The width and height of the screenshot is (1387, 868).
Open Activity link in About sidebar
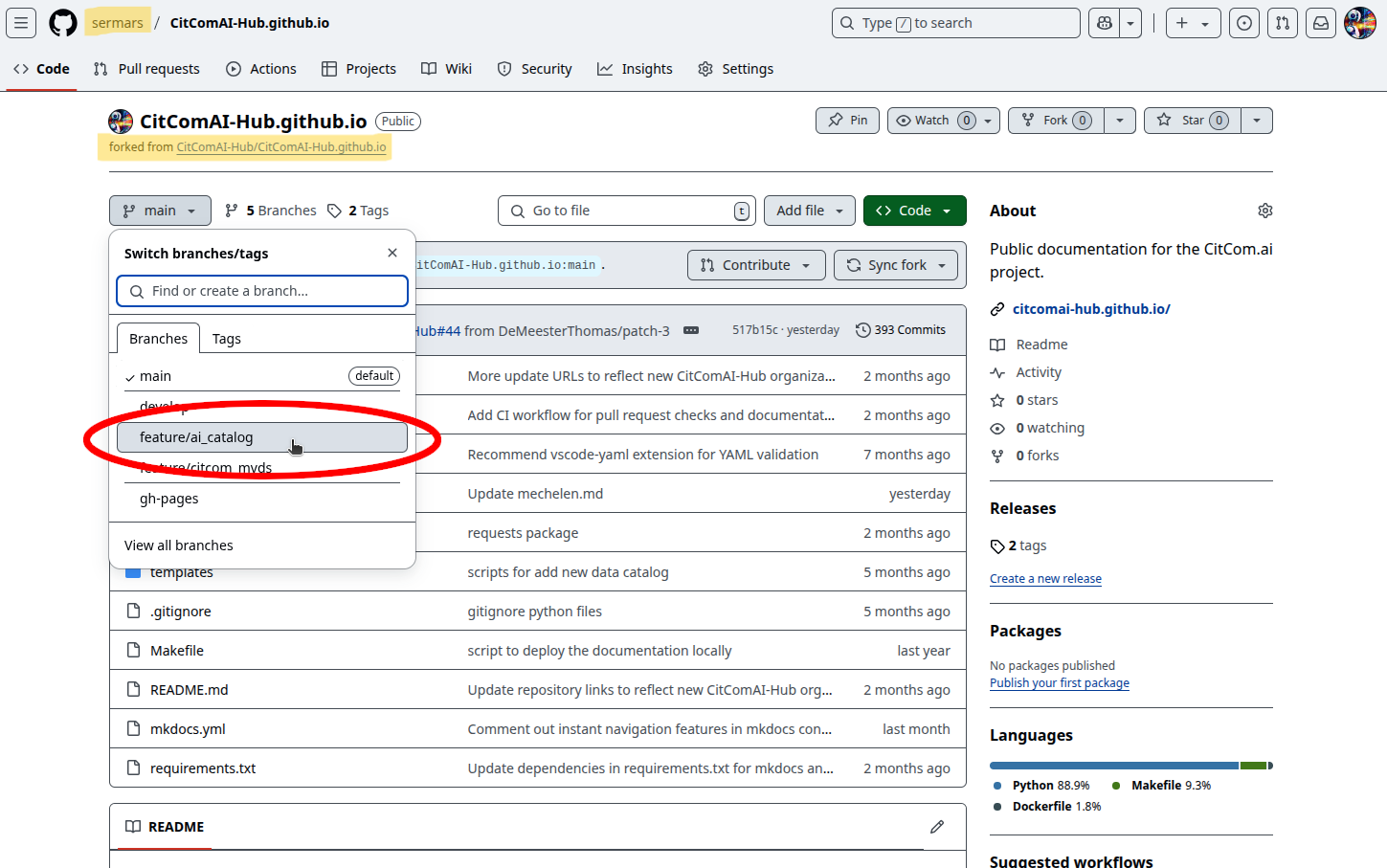coord(1027,372)
